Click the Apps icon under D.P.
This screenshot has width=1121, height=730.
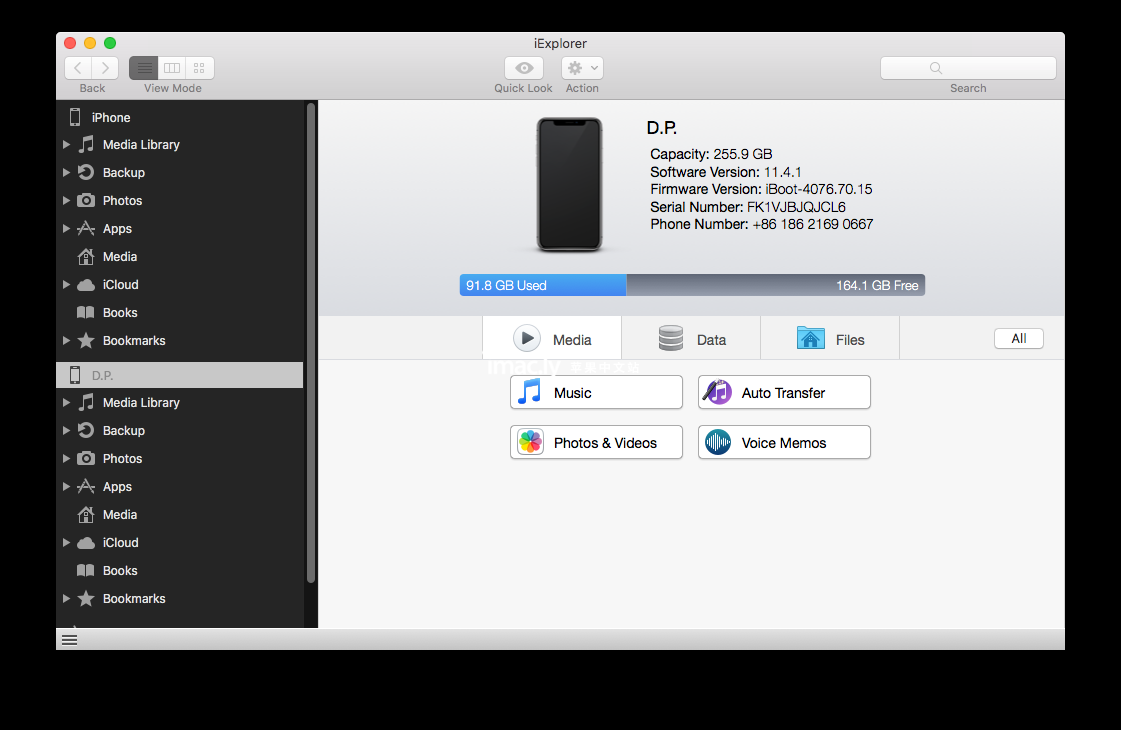pyautogui.click(x=86, y=487)
